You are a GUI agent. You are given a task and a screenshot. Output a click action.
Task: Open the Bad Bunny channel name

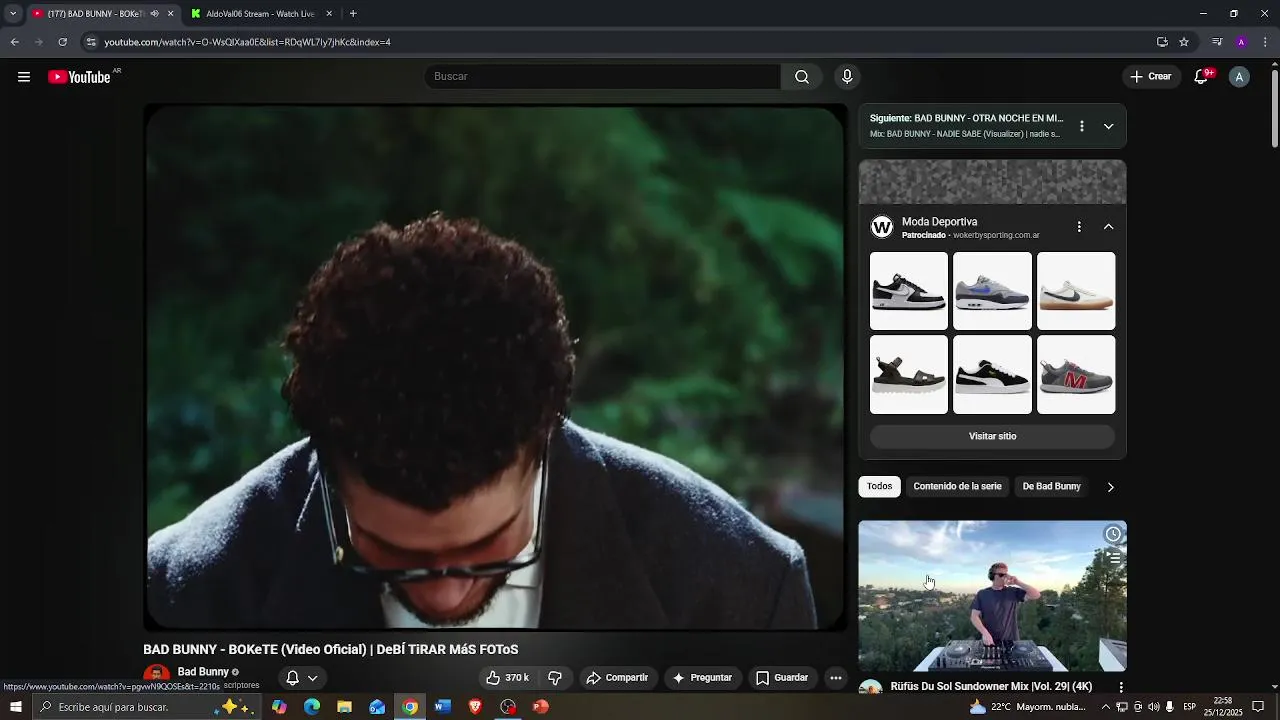point(203,672)
